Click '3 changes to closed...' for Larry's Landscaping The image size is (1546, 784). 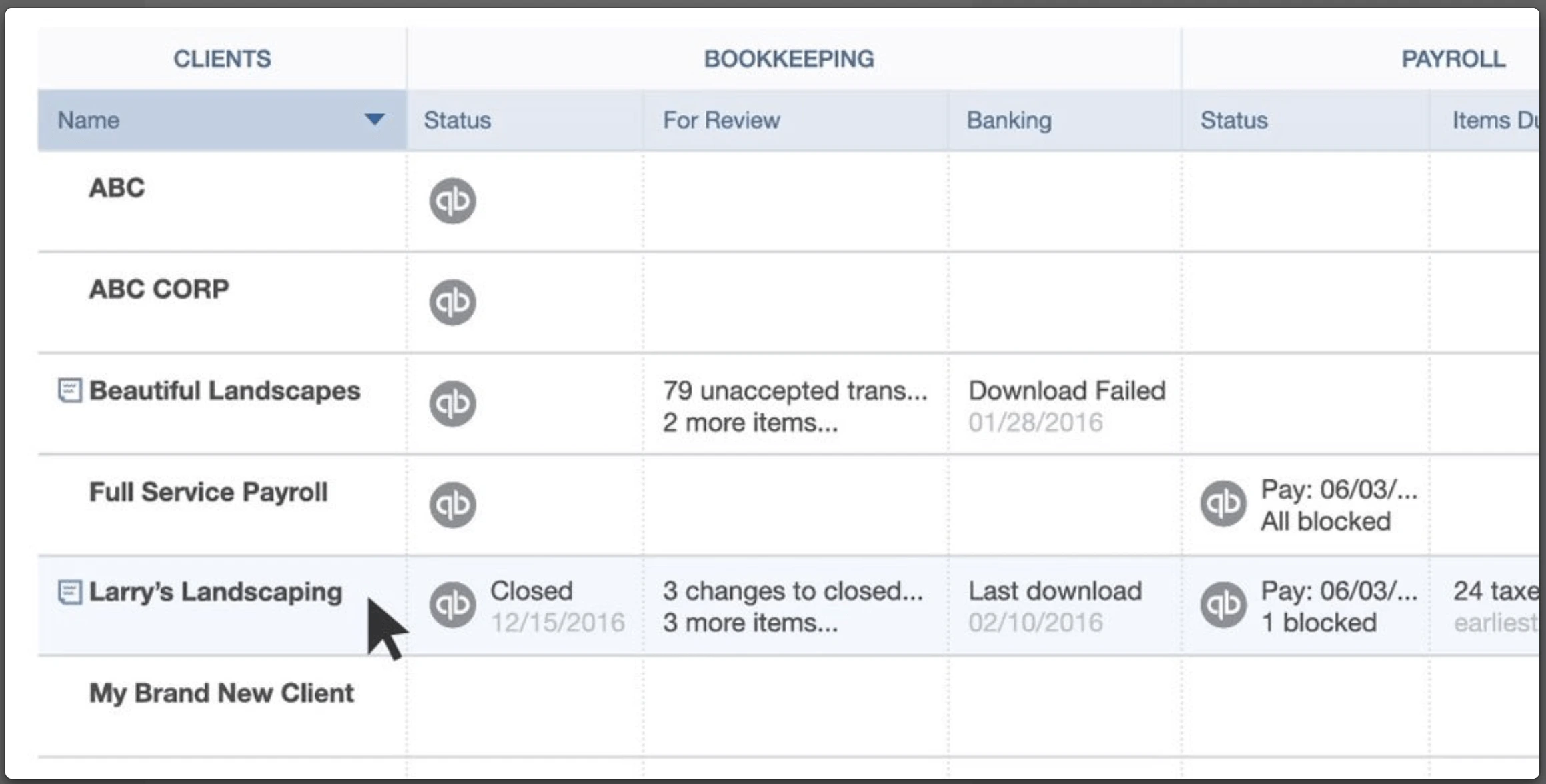click(793, 591)
